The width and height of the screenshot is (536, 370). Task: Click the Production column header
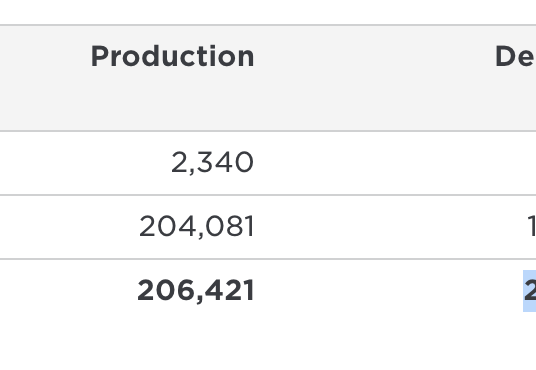pos(173,56)
